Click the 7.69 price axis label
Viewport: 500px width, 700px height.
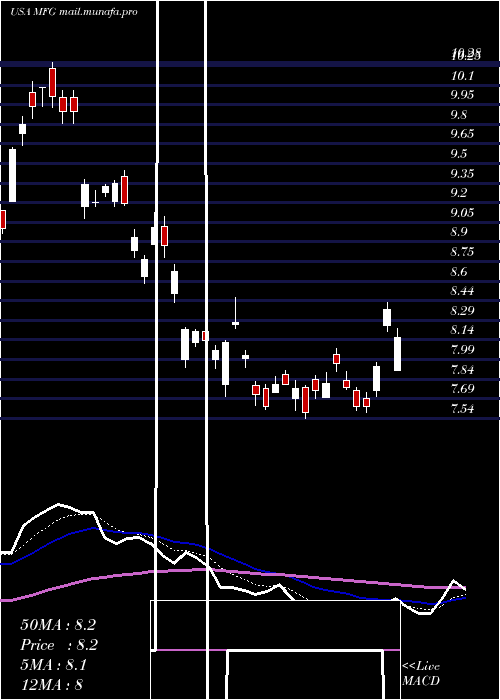click(x=462, y=389)
